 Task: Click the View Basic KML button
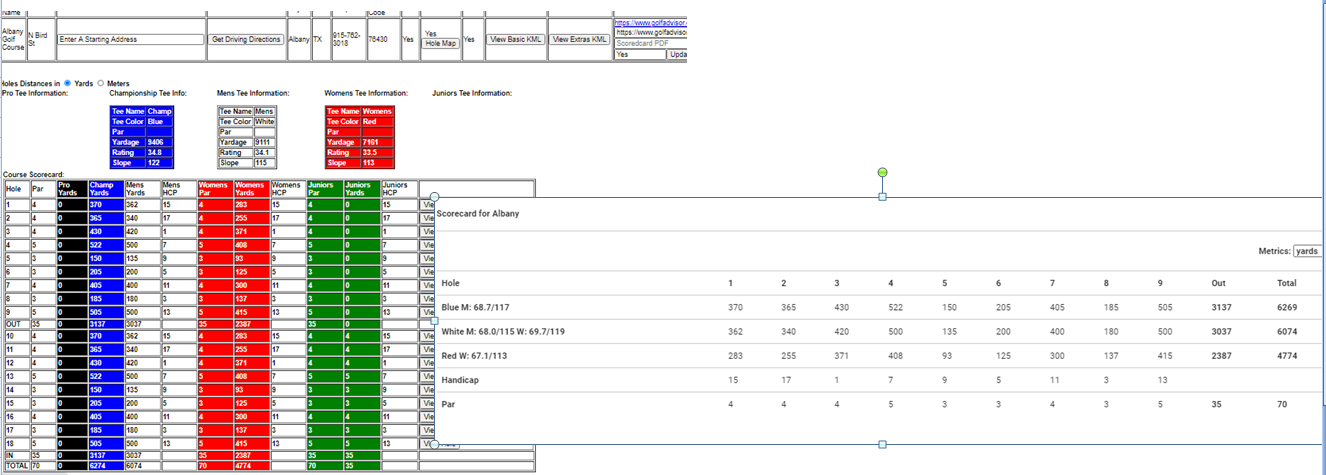tap(514, 40)
